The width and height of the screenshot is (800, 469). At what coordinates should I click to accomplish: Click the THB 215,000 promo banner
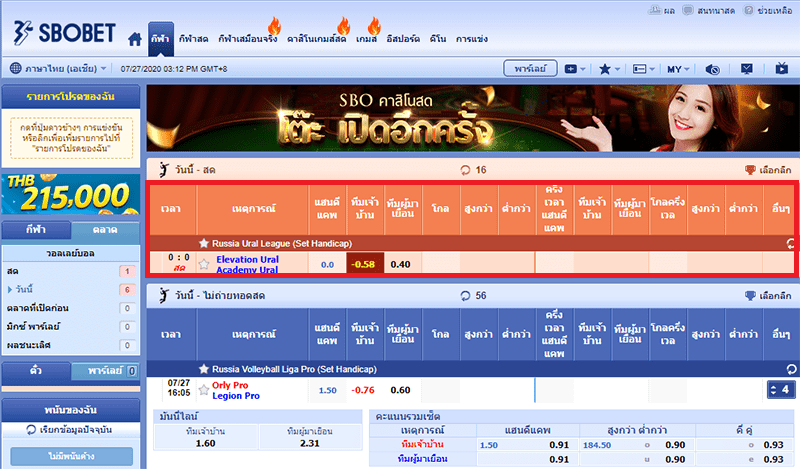71,194
